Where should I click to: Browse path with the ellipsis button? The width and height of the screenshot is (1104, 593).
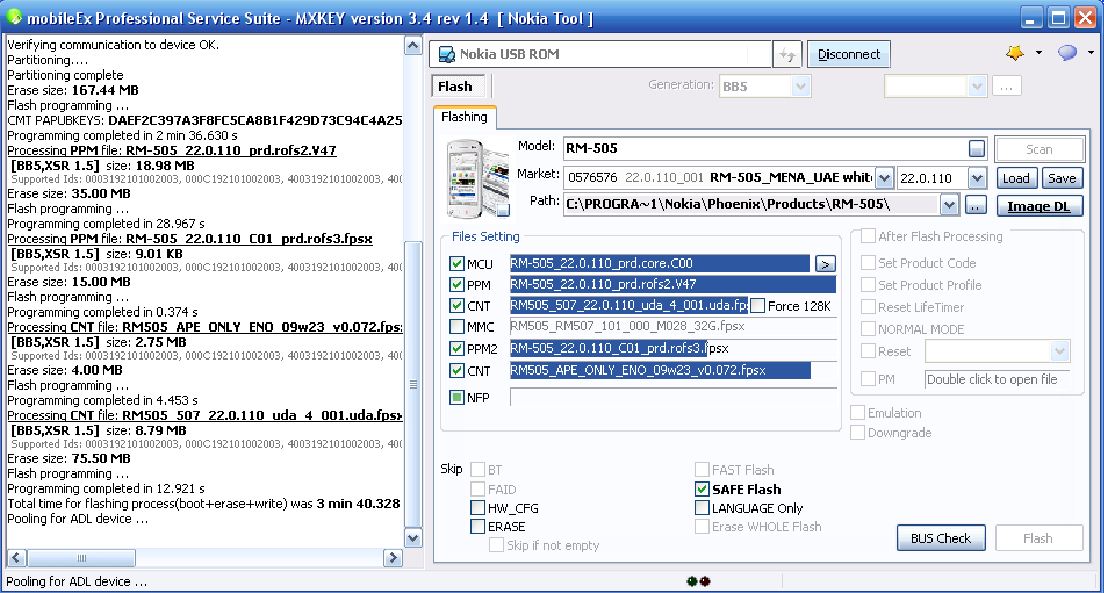975,206
